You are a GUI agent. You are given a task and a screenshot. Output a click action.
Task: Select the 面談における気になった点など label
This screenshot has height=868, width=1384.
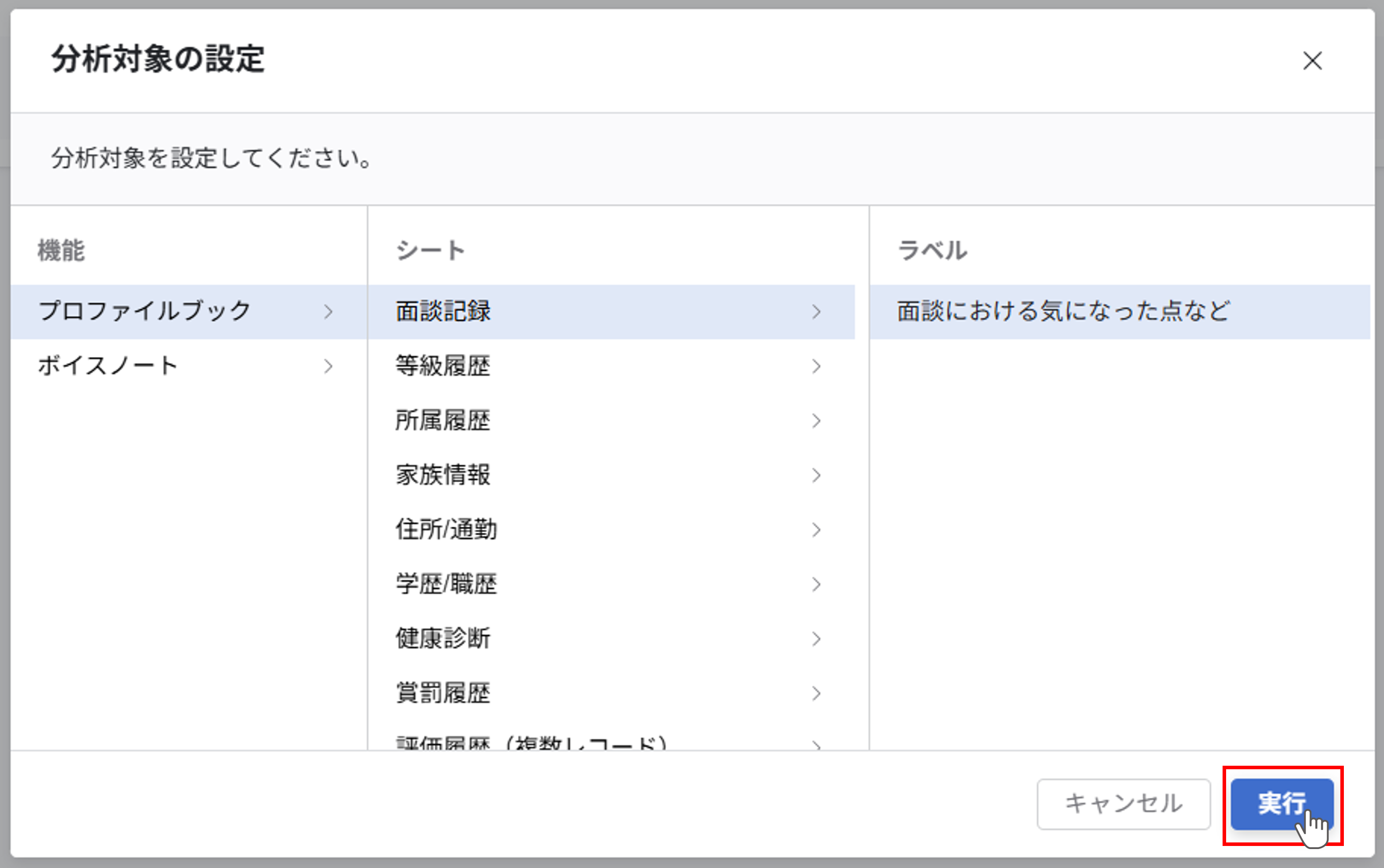1062,312
